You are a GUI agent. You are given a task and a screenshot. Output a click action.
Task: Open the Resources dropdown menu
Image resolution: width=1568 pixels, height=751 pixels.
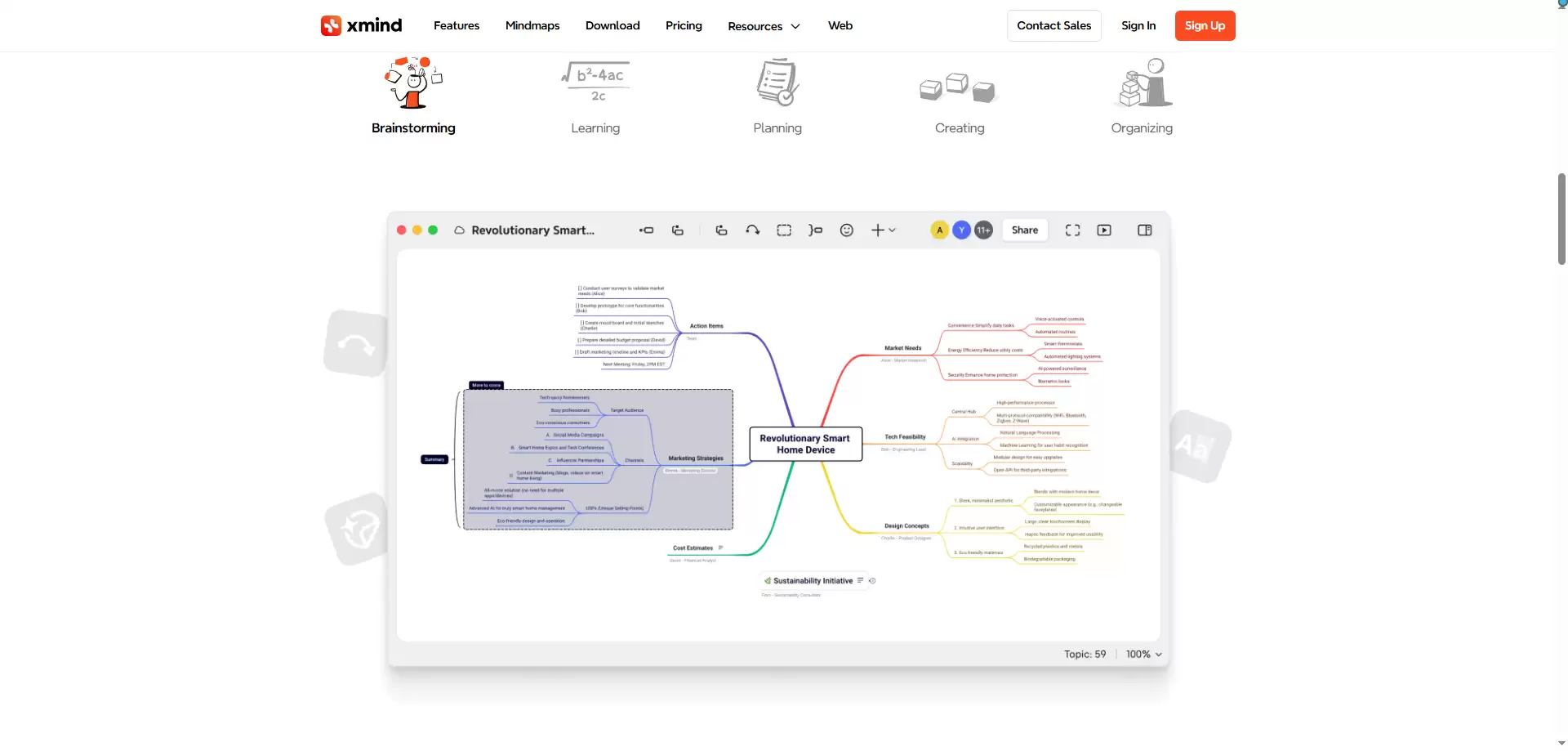[x=764, y=26]
